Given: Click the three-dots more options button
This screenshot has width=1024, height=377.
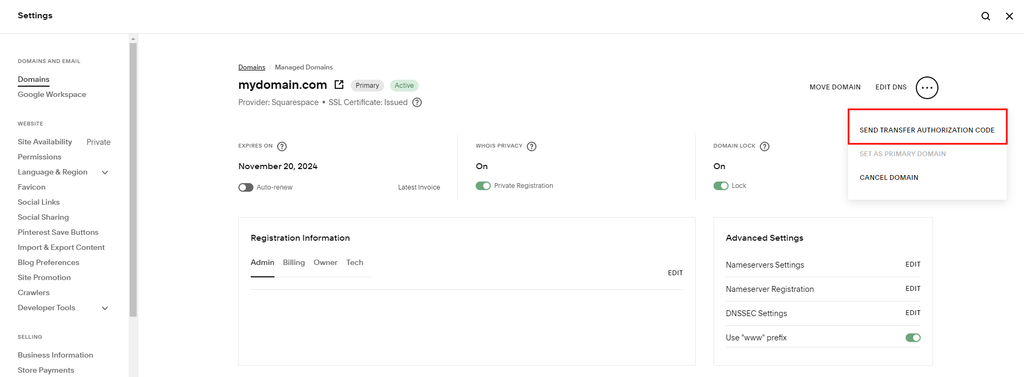Looking at the screenshot, I should click(927, 87).
